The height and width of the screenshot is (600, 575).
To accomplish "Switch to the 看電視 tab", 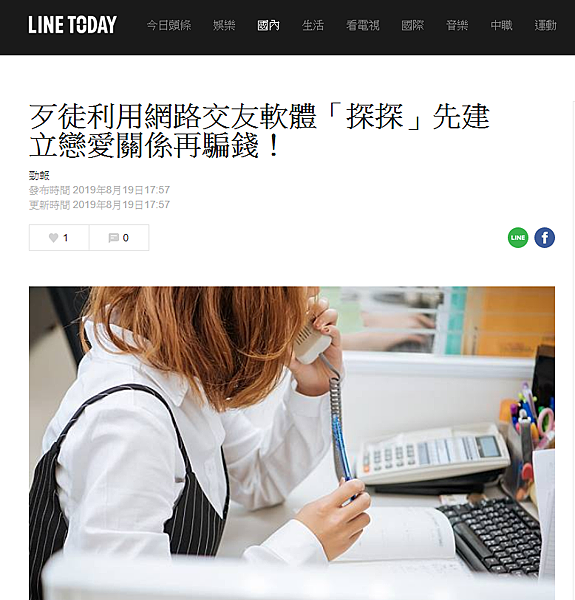I will [x=363, y=26].
